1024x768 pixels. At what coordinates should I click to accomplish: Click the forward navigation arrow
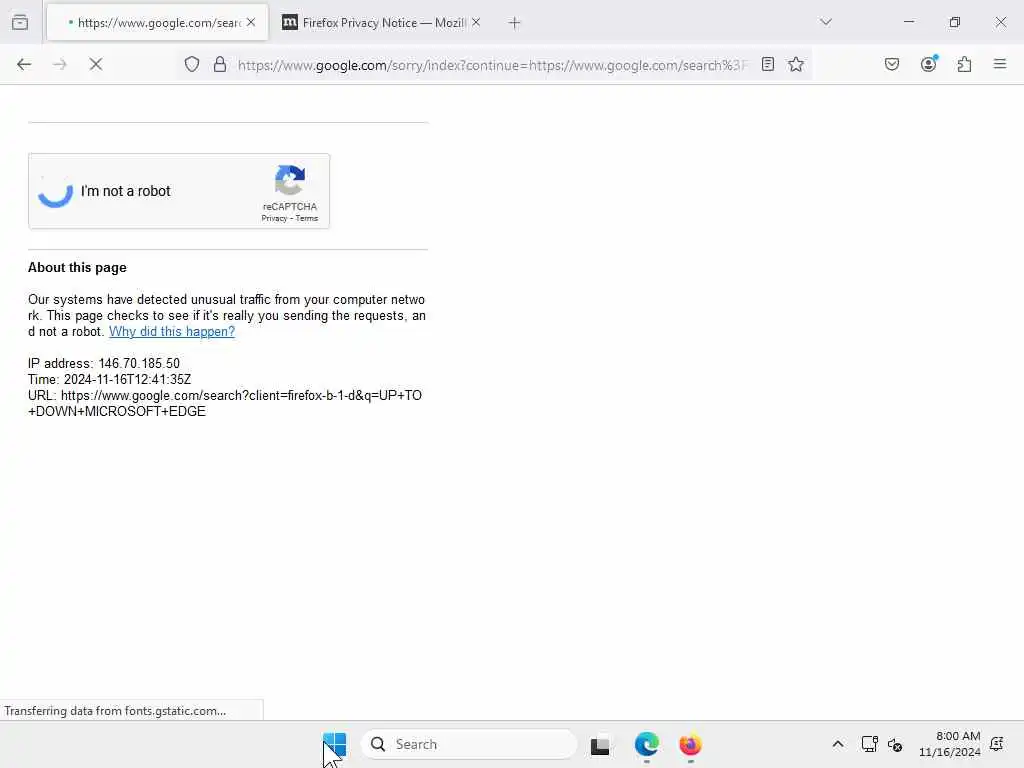pos(60,64)
